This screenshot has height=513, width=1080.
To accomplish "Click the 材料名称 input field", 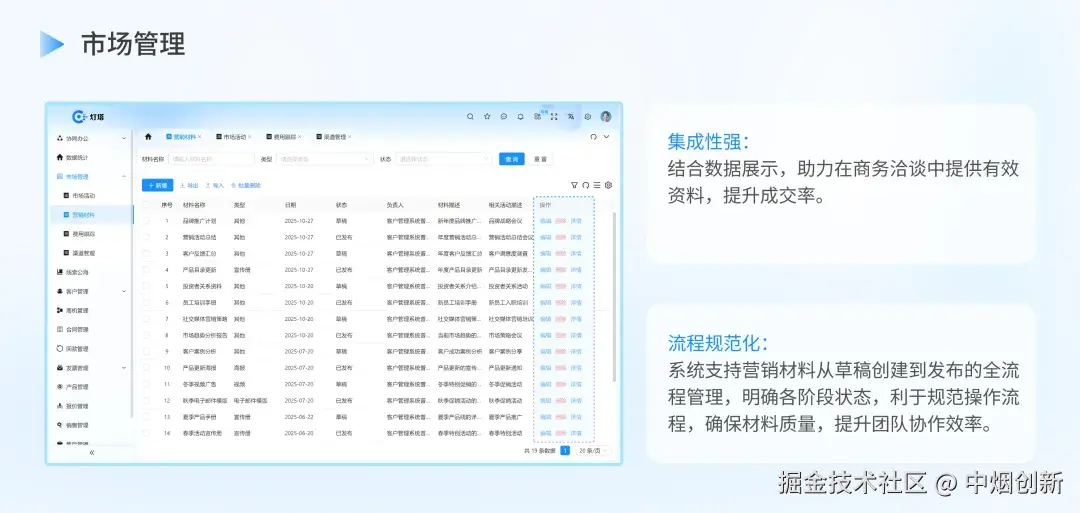I will tap(211, 159).
